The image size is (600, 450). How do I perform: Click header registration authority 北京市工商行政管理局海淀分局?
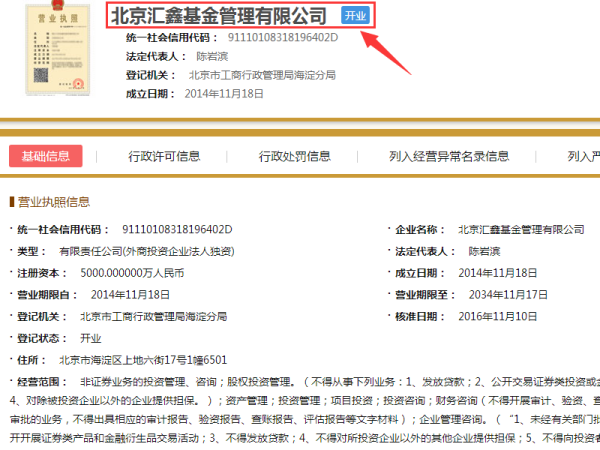click(262, 75)
